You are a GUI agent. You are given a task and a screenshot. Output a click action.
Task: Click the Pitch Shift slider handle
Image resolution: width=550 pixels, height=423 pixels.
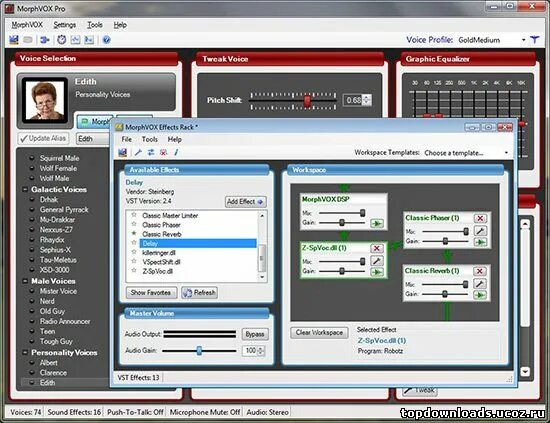coord(307,101)
